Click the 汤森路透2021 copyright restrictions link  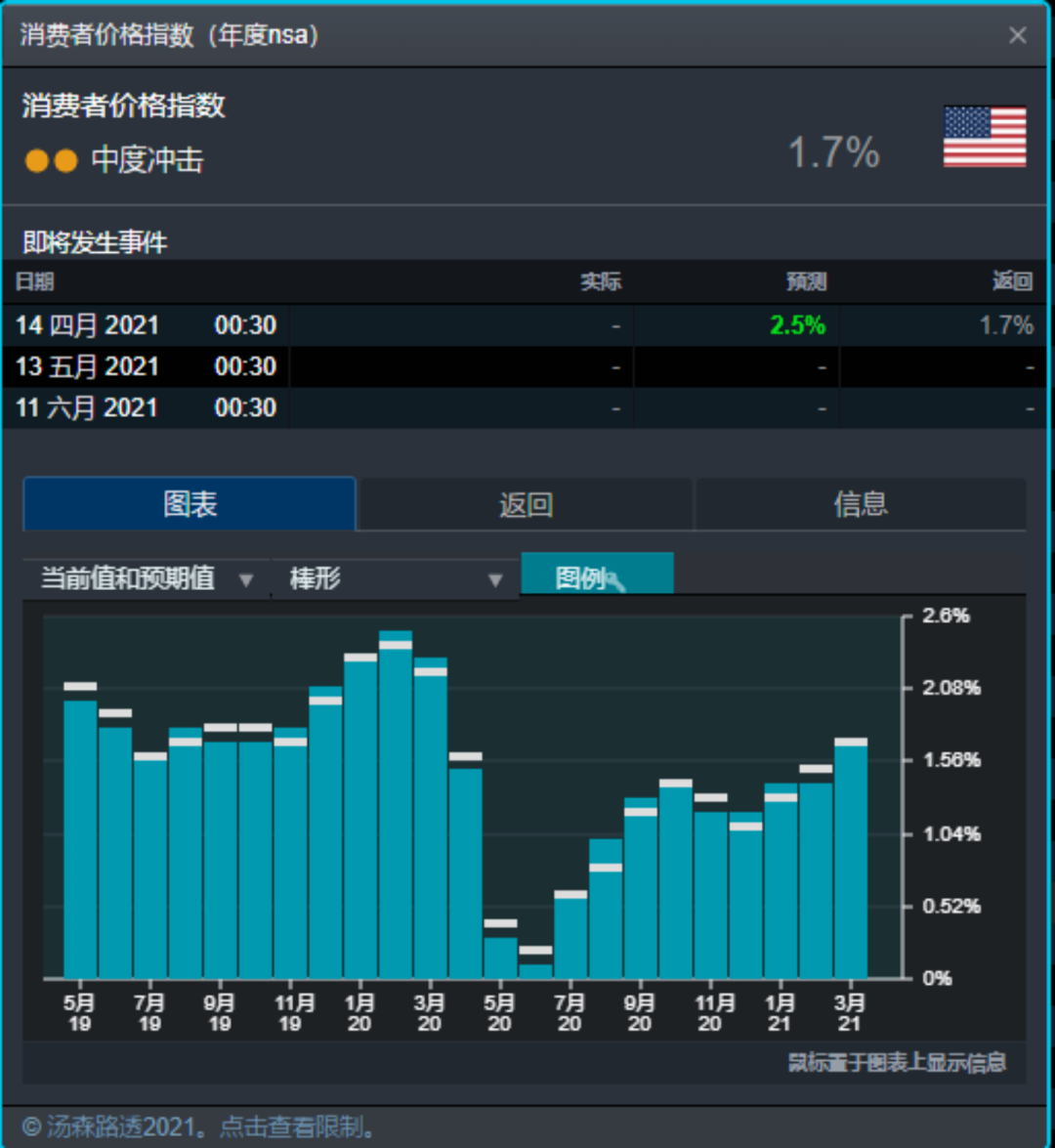point(198,1127)
